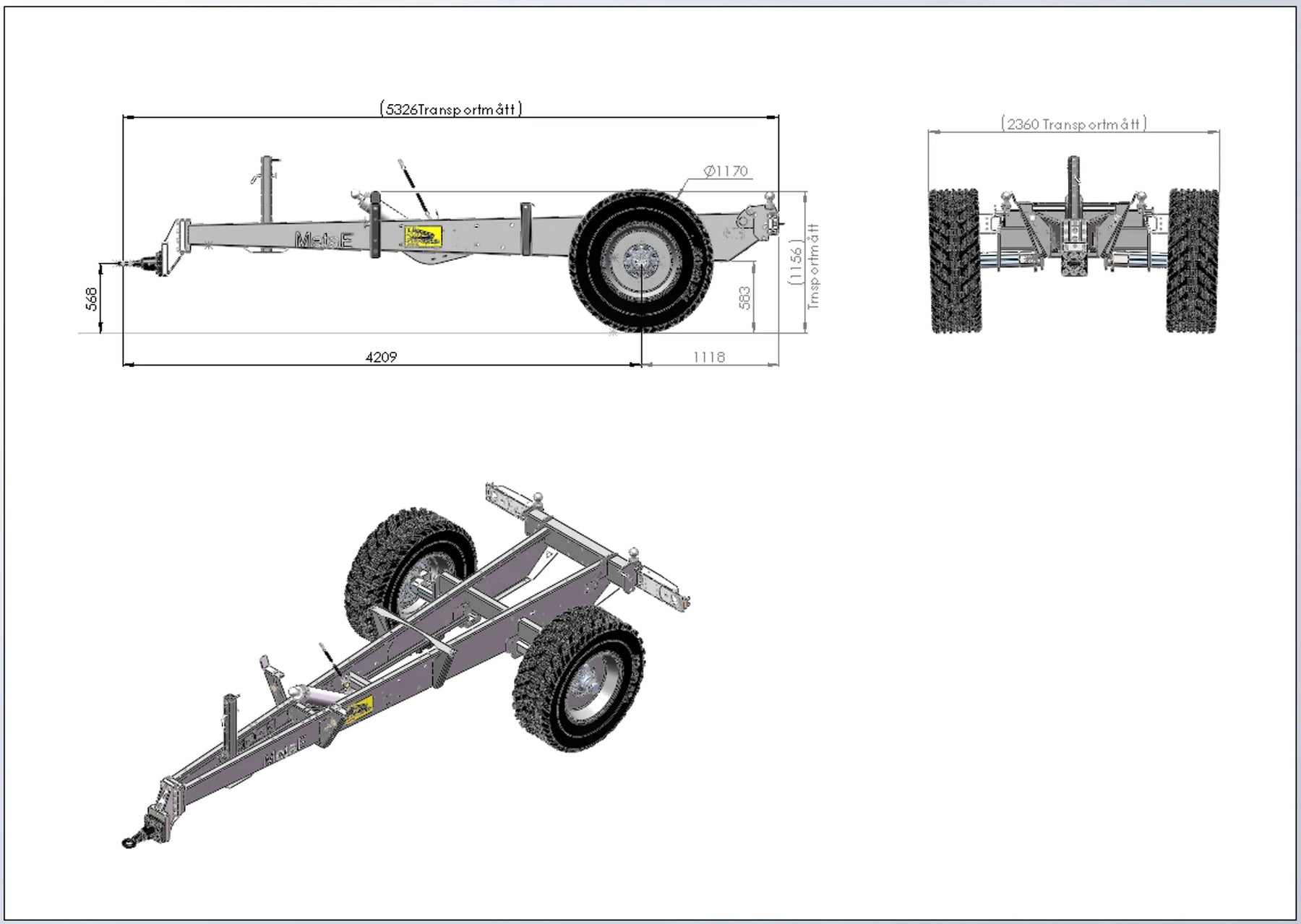Select the 4209 dimension text
Image resolution: width=1301 pixels, height=924 pixels.
(x=381, y=357)
